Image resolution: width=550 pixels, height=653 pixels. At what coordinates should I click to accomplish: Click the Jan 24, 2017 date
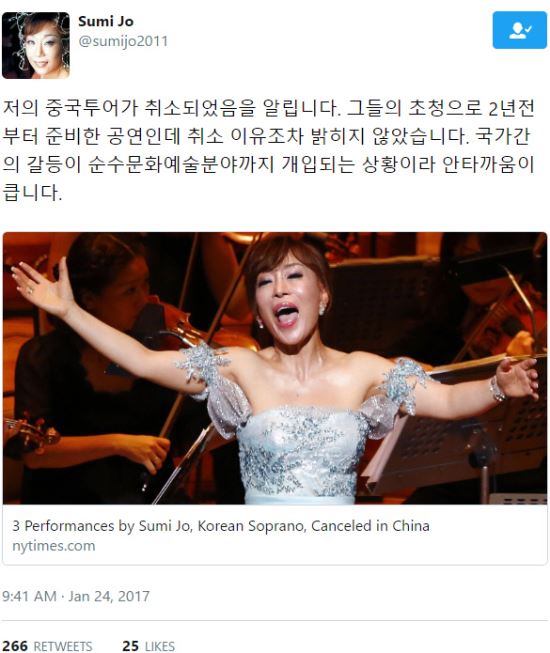tap(109, 596)
